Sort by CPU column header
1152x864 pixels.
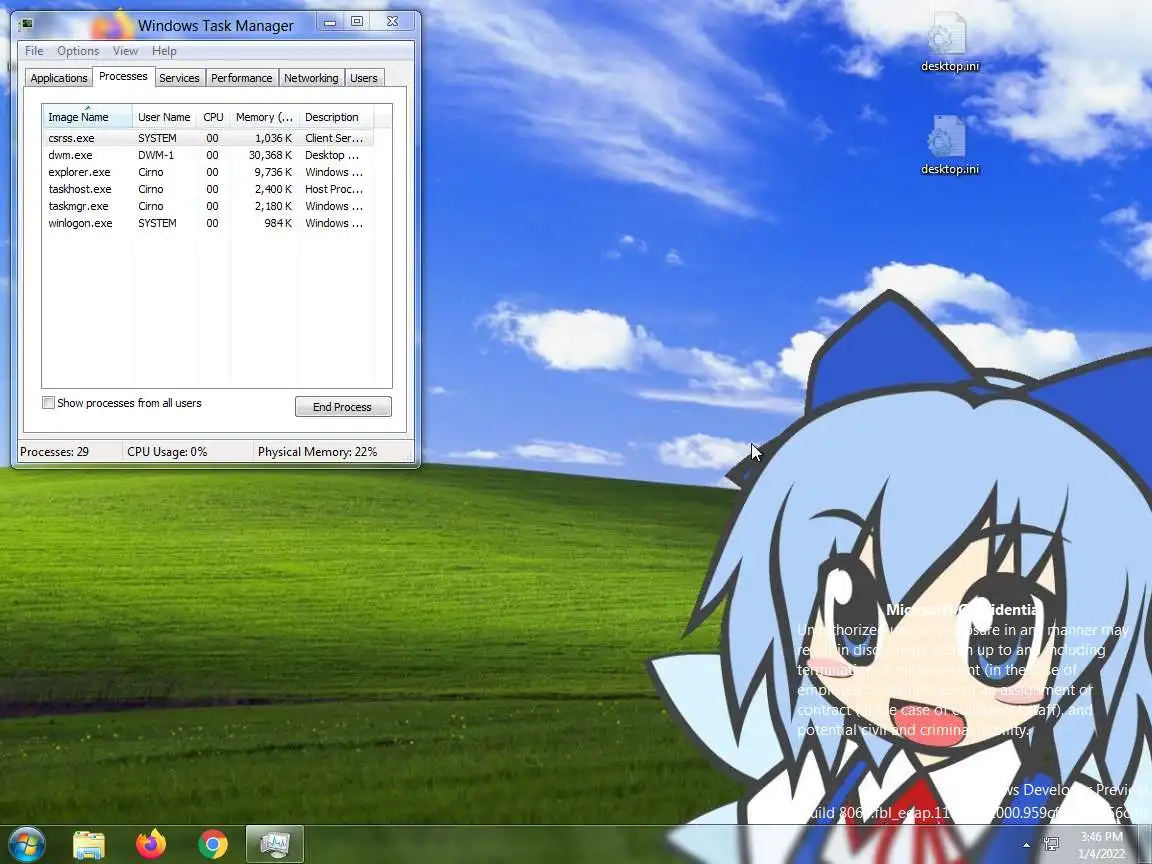(x=213, y=117)
